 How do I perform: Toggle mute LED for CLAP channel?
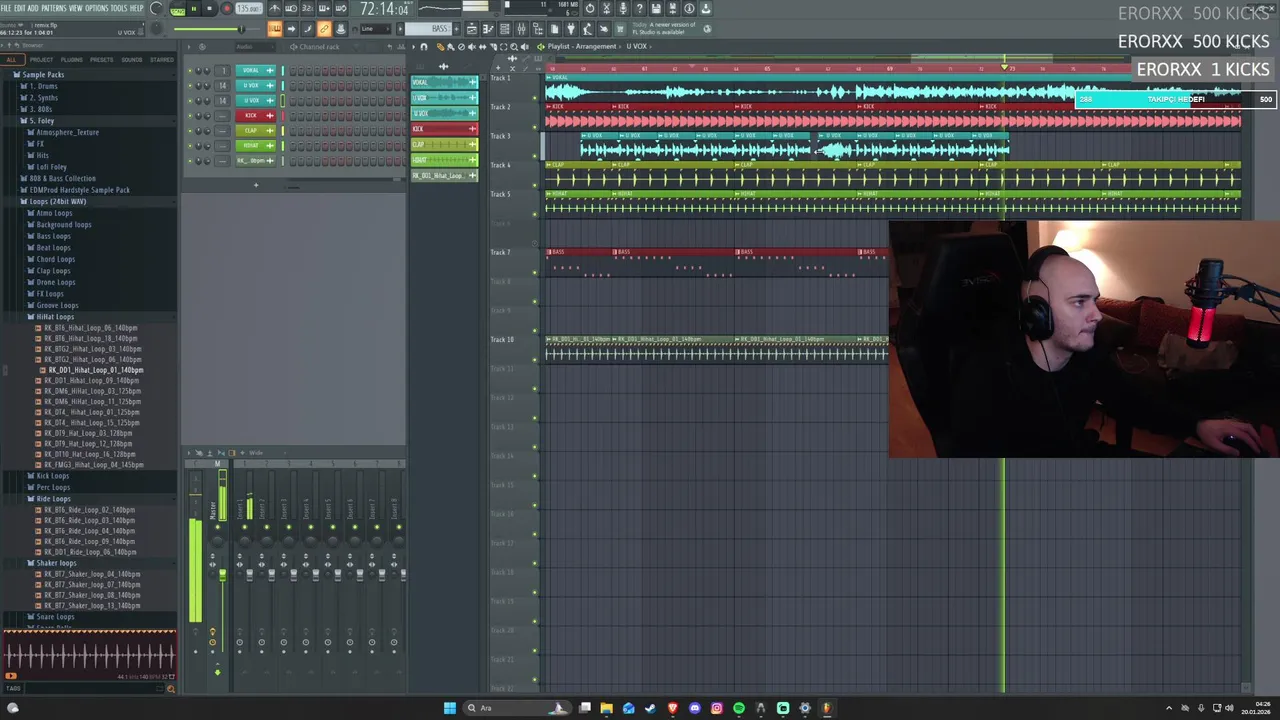point(190,131)
